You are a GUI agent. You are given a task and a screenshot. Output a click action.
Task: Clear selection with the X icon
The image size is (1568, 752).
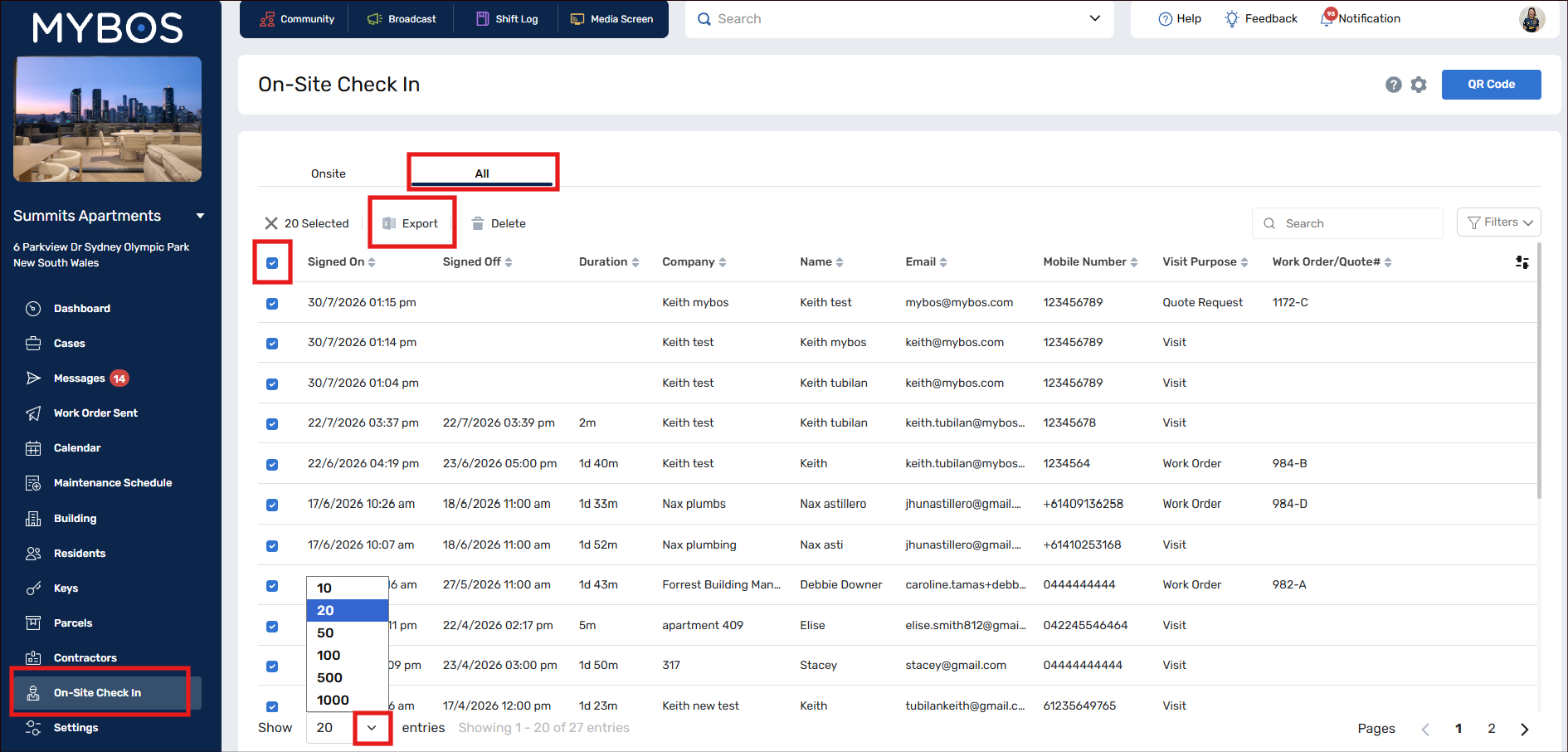pos(271,223)
